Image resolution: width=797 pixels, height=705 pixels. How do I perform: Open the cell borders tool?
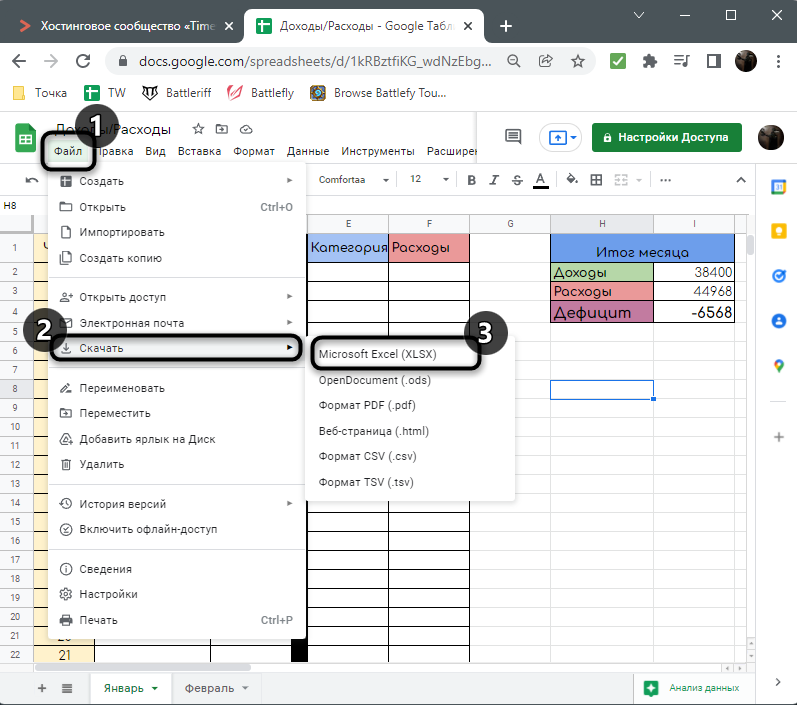tap(596, 180)
